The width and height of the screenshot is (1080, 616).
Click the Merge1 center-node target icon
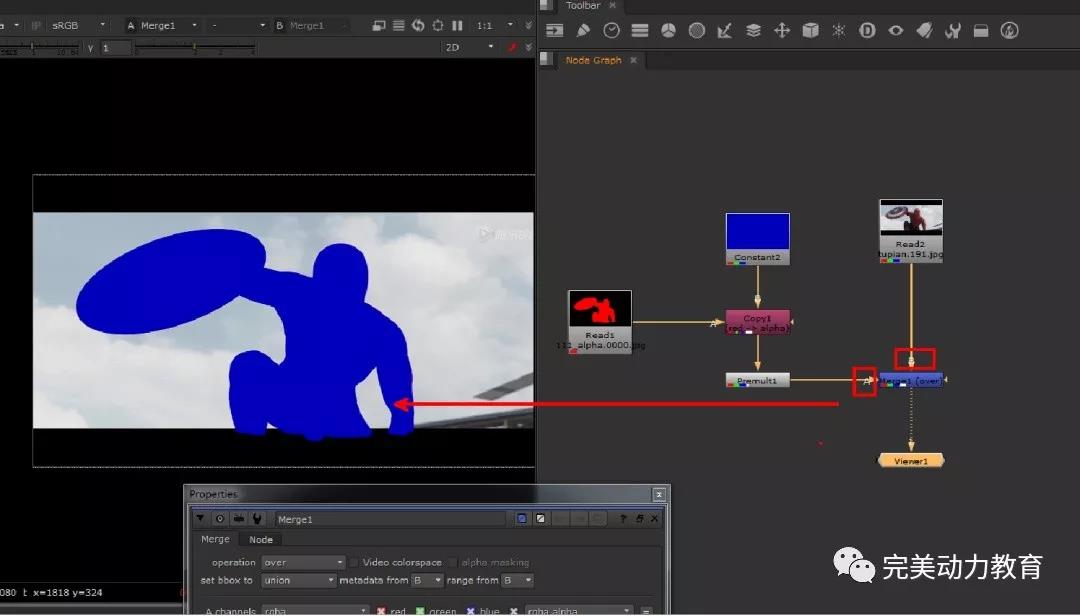point(220,519)
